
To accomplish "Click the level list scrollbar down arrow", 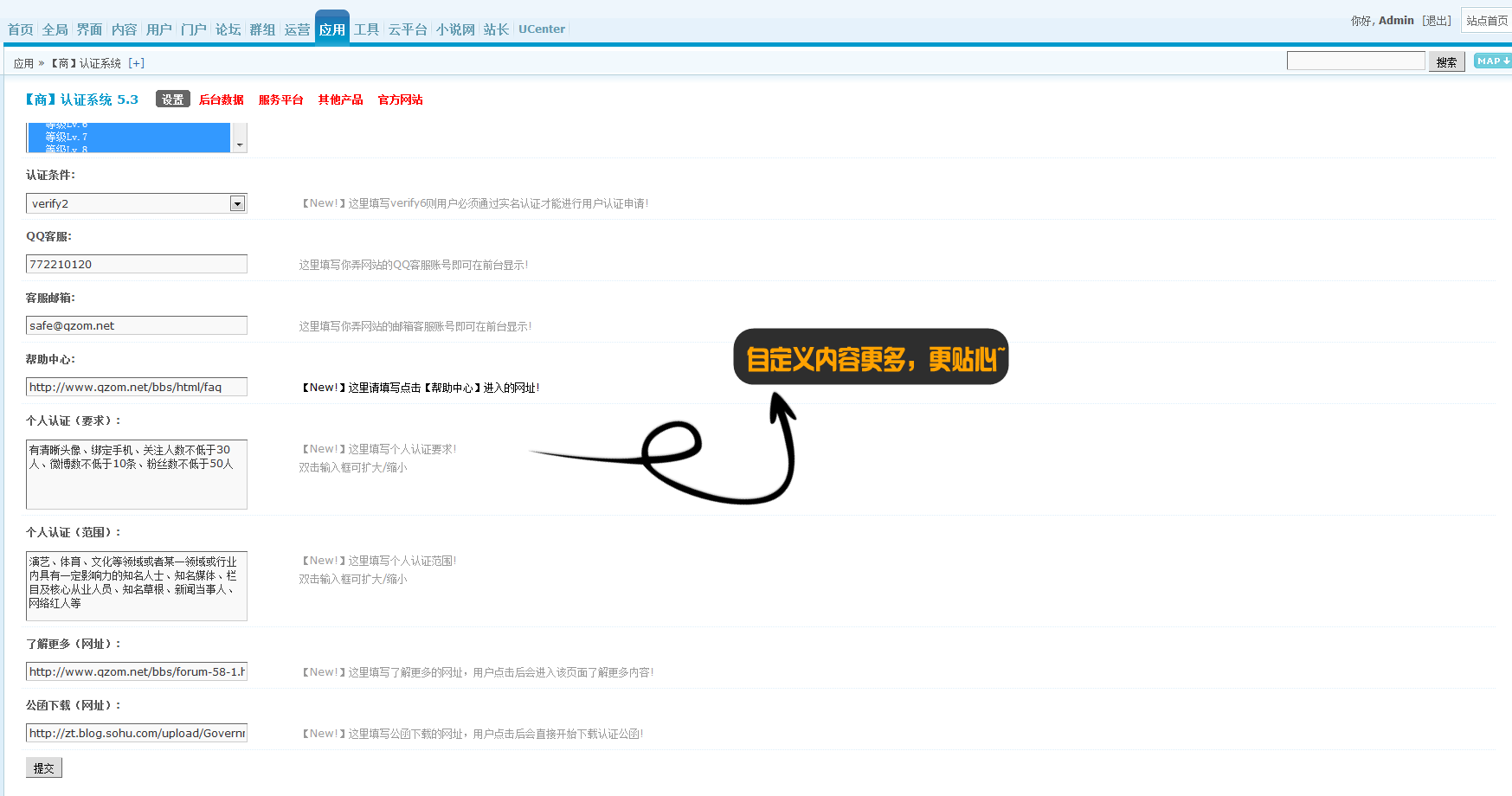I will (240, 144).
